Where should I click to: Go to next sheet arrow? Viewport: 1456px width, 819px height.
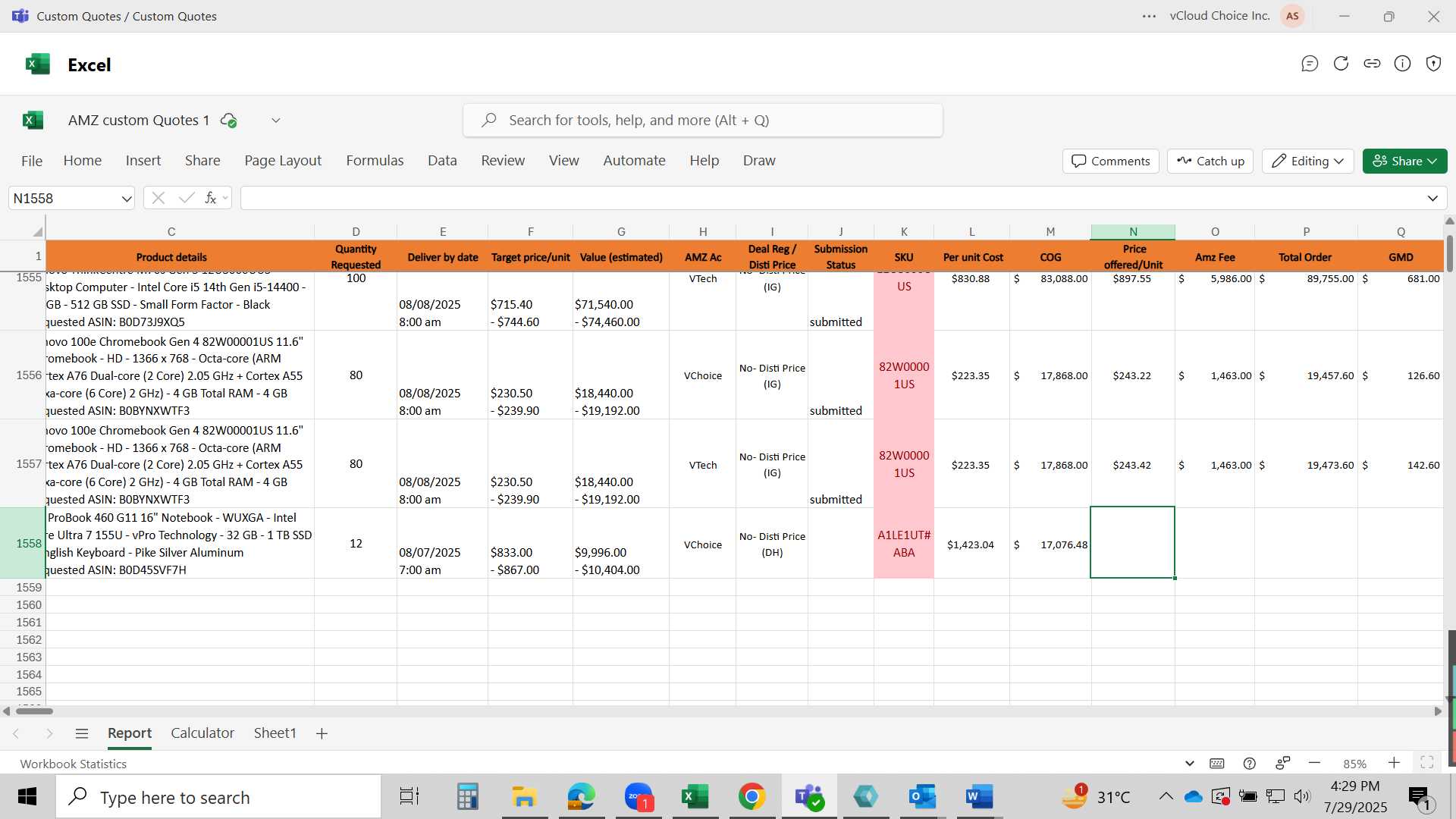49,733
